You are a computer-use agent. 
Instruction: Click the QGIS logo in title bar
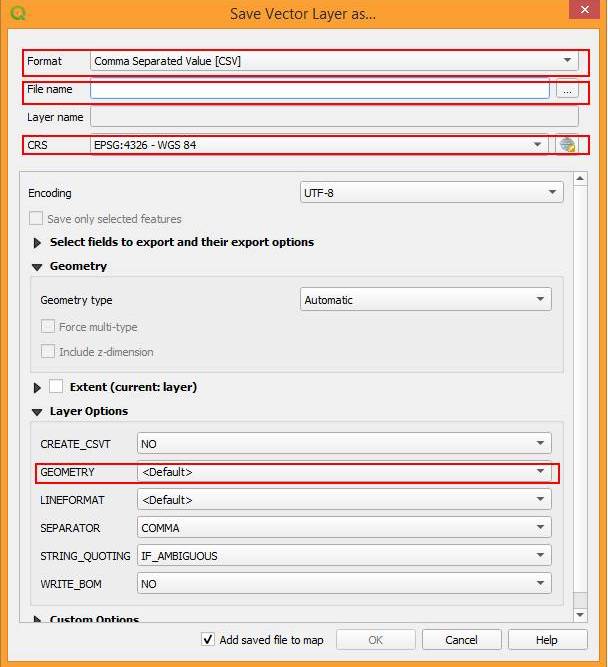click(18, 14)
